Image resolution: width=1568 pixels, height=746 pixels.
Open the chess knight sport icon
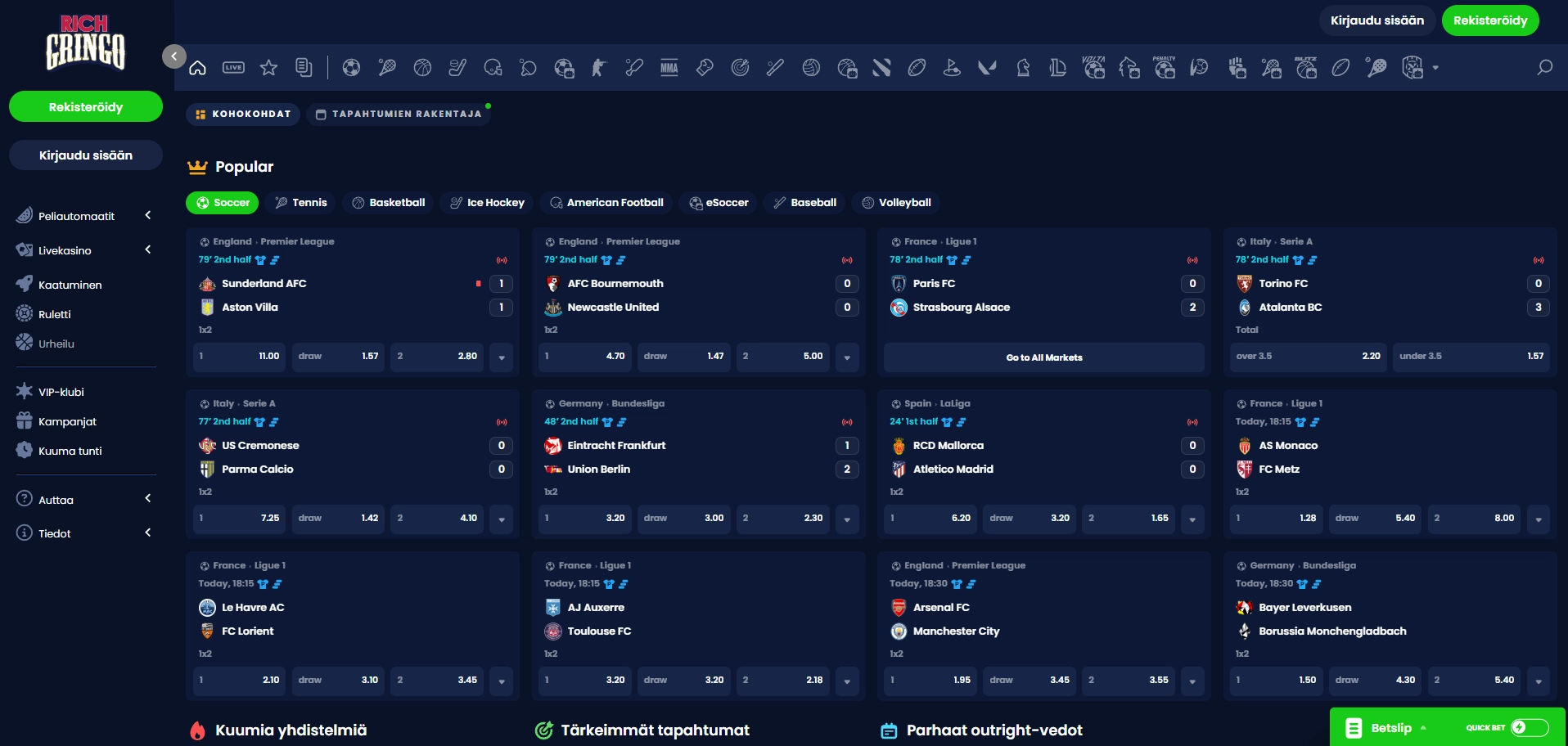tap(1023, 68)
